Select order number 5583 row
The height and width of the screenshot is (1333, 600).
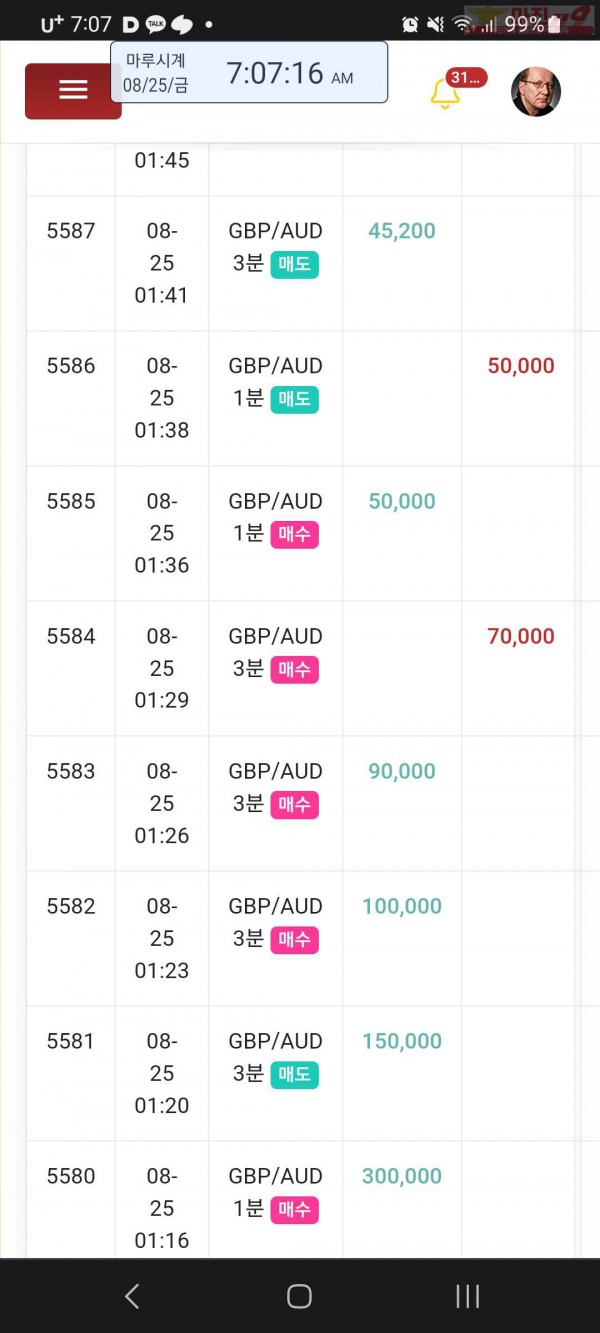(x=300, y=803)
